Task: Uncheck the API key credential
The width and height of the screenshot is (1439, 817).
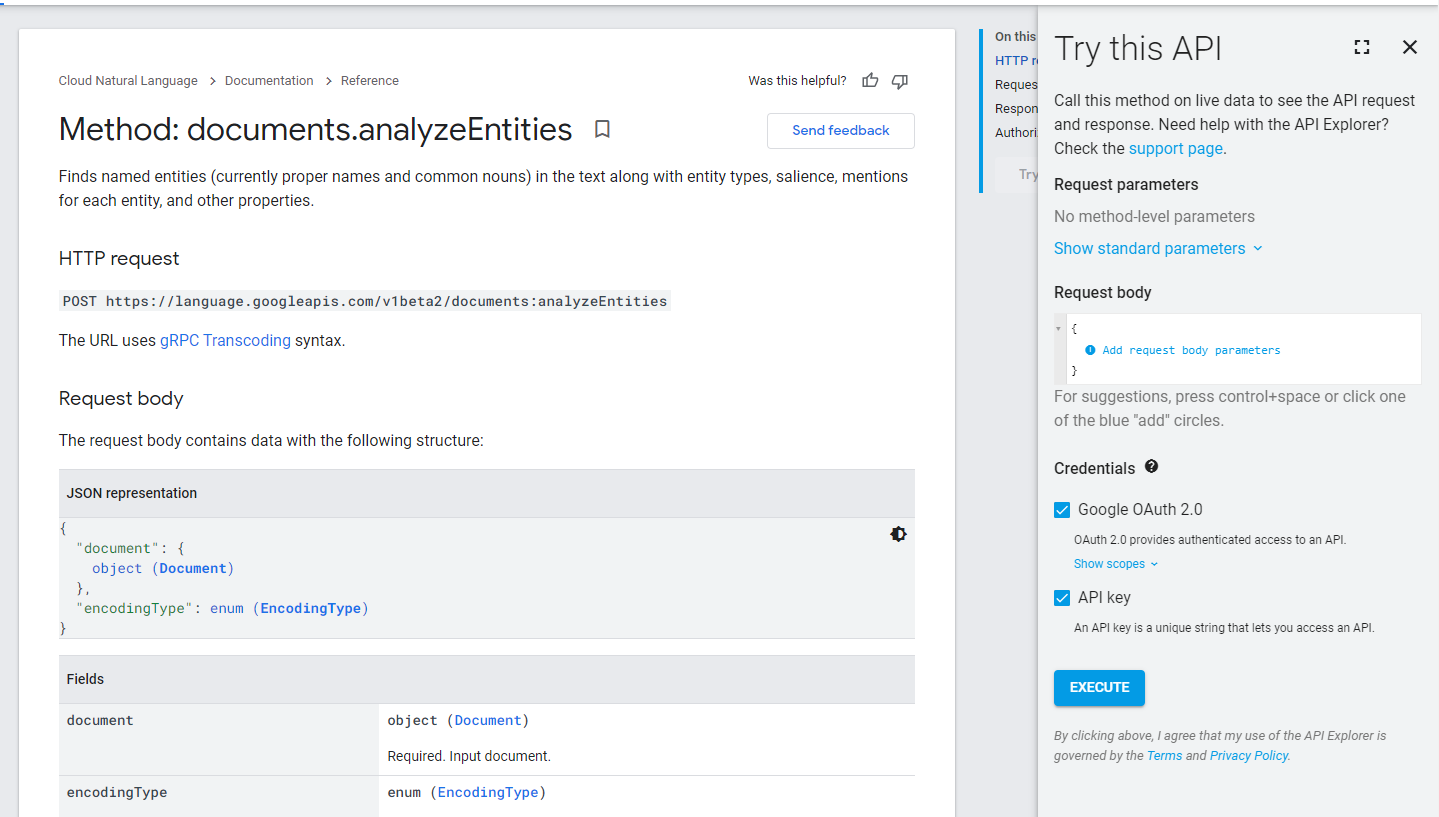Action: tap(1061, 597)
